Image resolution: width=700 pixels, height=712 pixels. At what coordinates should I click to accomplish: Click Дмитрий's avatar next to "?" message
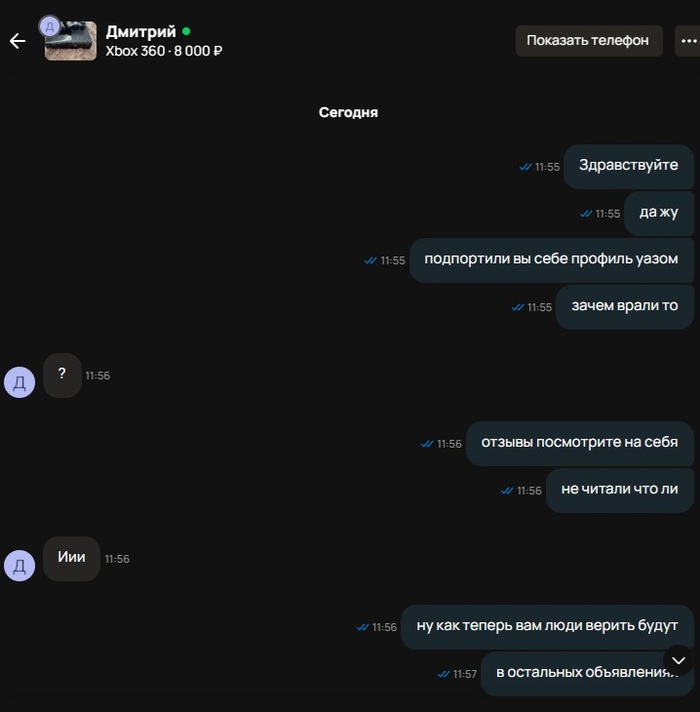[20, 382]
